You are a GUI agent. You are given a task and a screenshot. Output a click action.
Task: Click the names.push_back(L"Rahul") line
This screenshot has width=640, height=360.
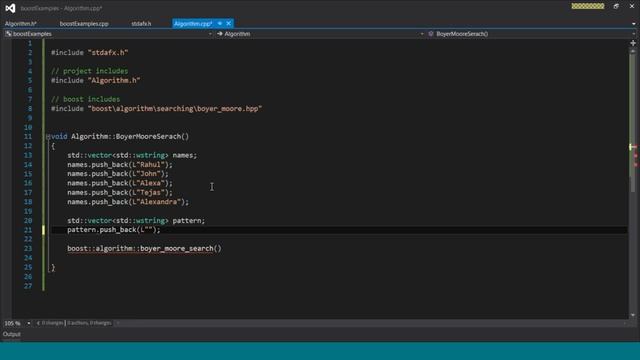click(x=120, y=164)
